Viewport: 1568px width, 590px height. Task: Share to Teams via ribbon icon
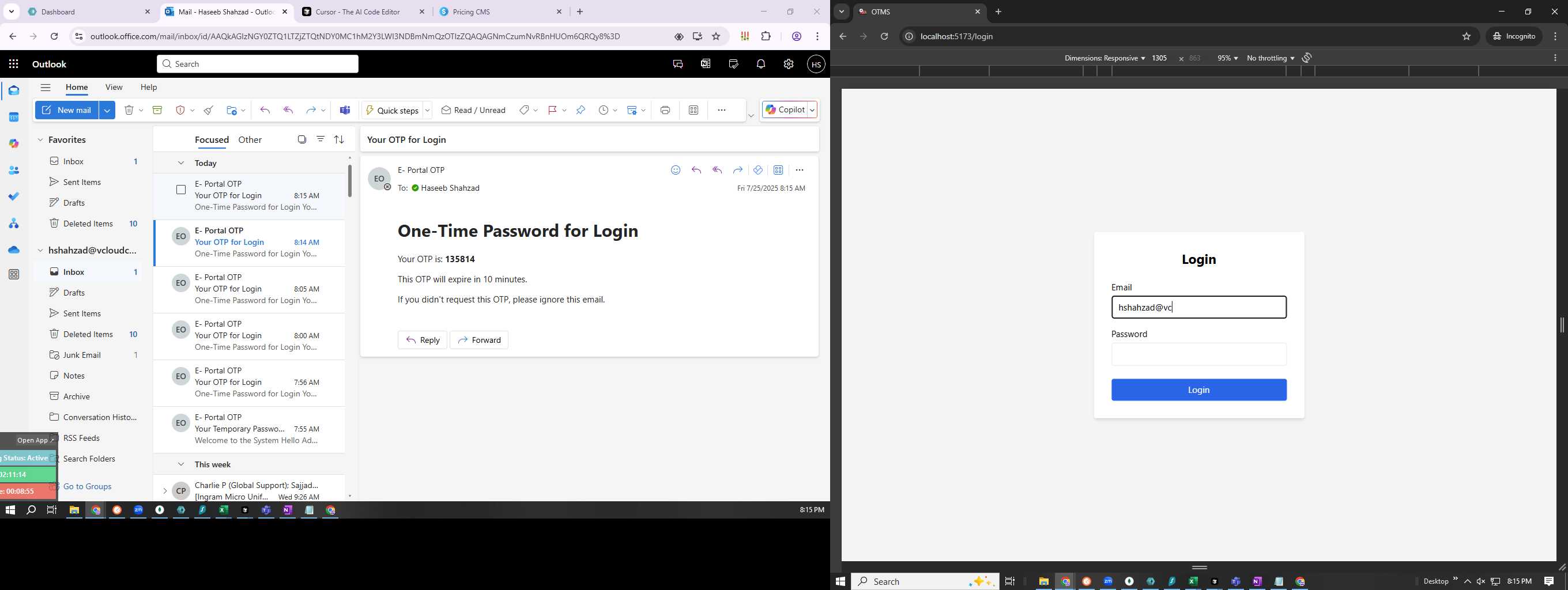pos(345,110)
